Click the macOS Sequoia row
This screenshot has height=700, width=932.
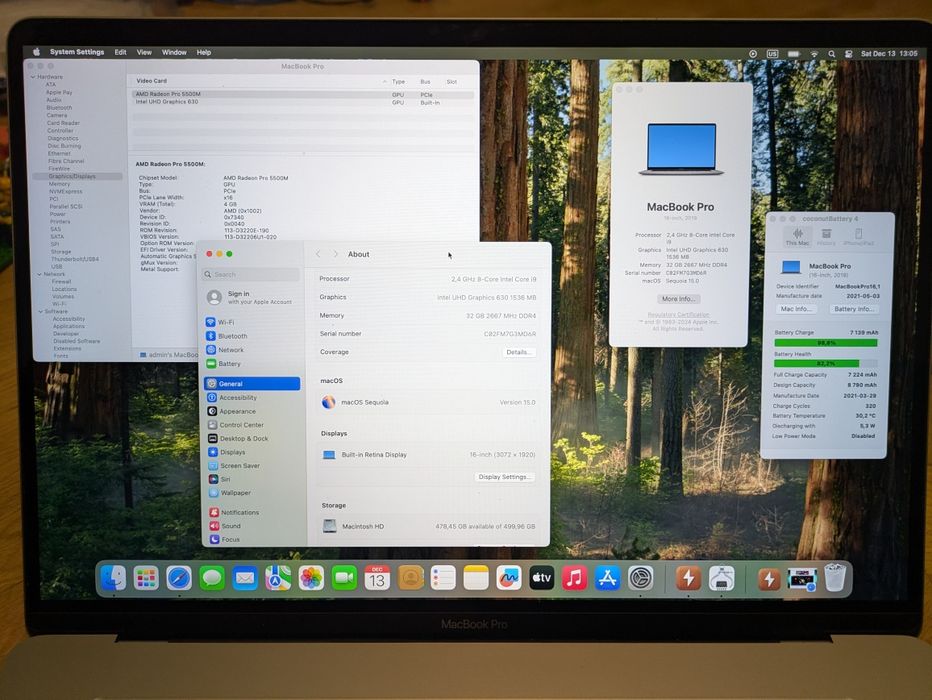pos(429,402)
